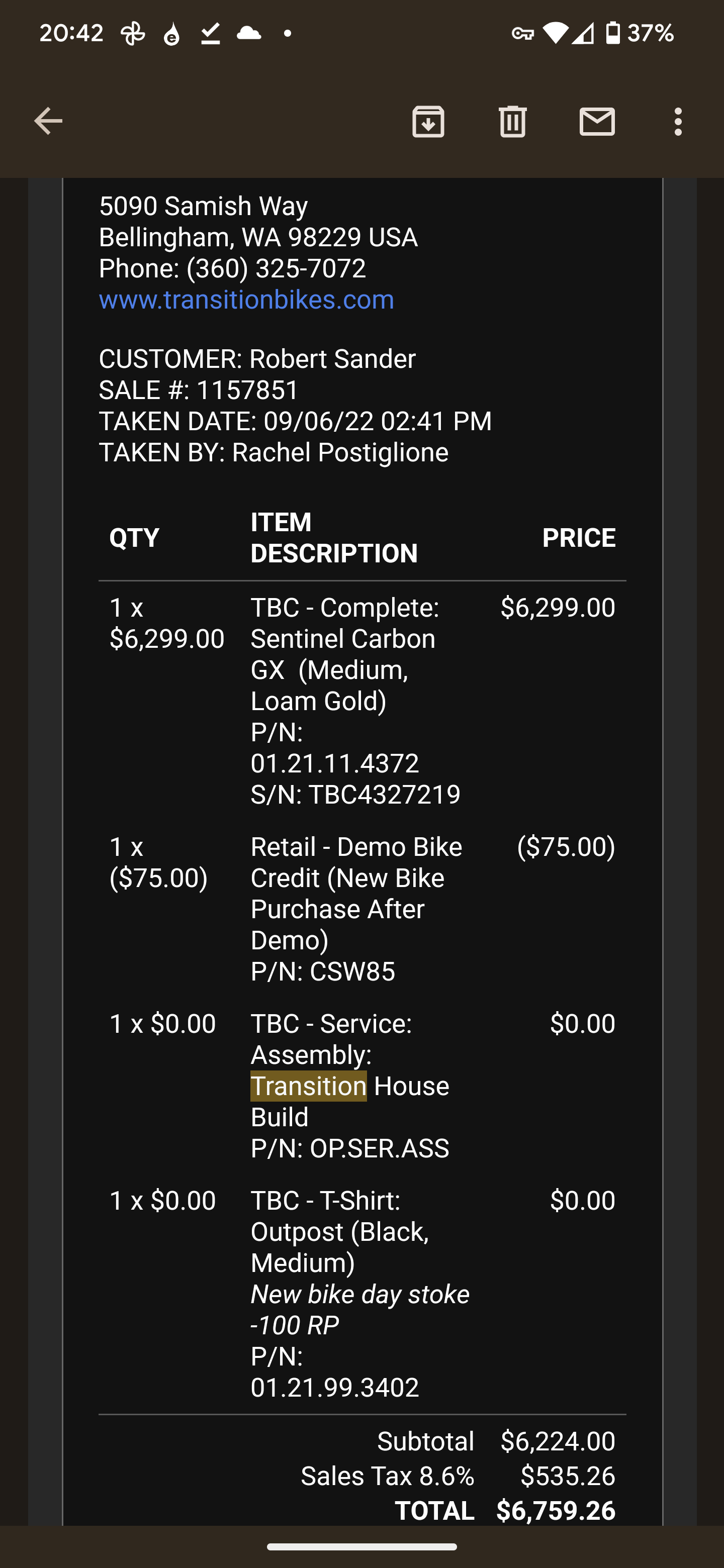Tap the Wi-Fi status icon
The width and height of the screenshot is (724, 1568).
554,33
